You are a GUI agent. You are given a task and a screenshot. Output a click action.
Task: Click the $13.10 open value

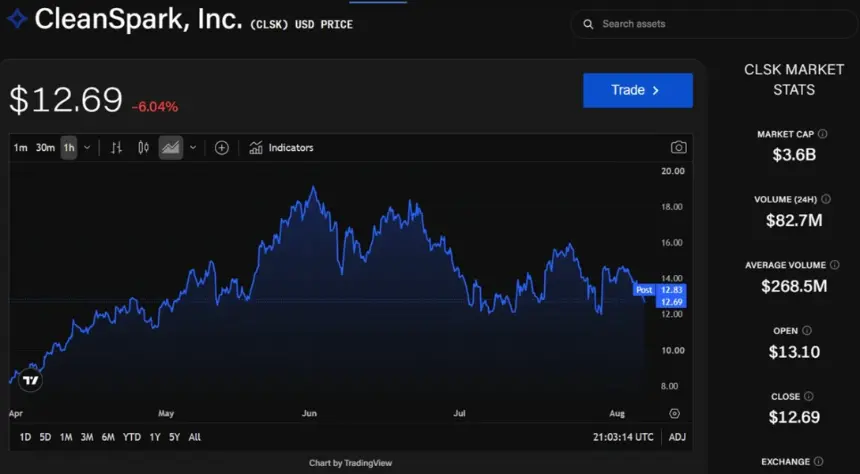[x=794, y=352]
